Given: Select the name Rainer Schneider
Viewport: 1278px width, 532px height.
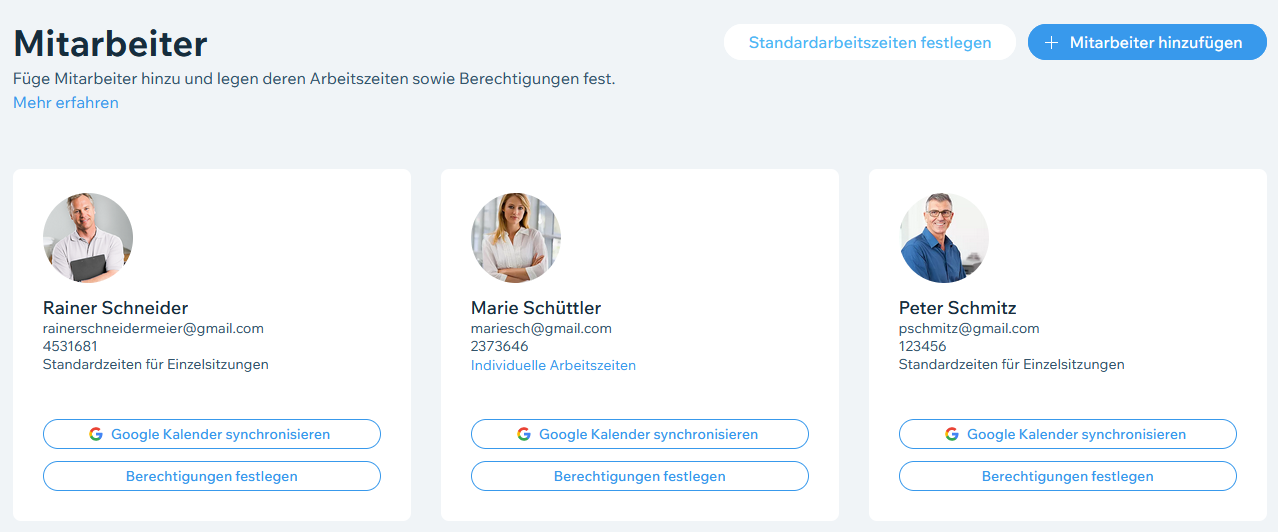Looking at the screenshot, I should point(115,308).
